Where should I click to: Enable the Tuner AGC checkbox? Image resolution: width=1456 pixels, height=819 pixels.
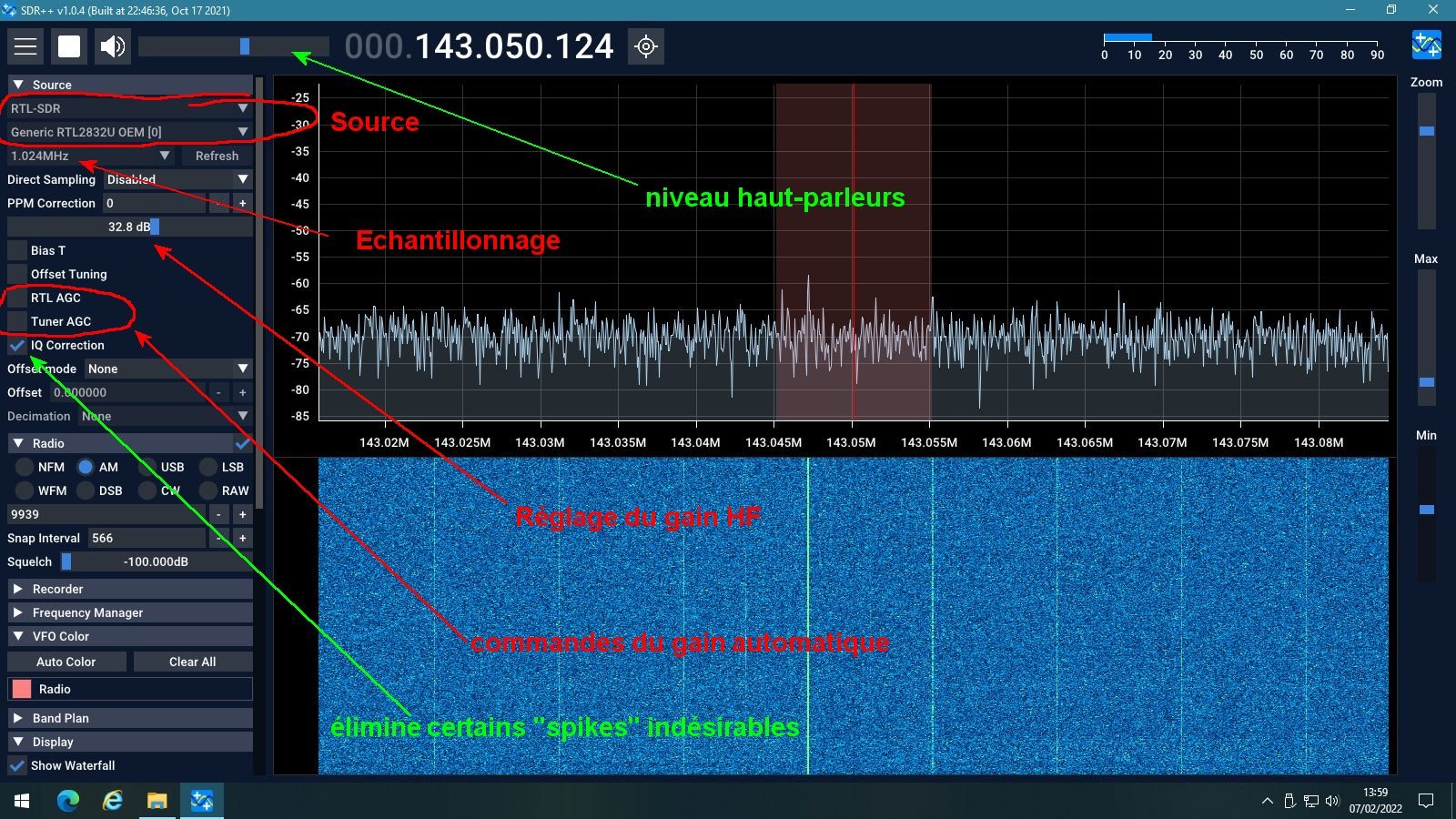[17, 321]
